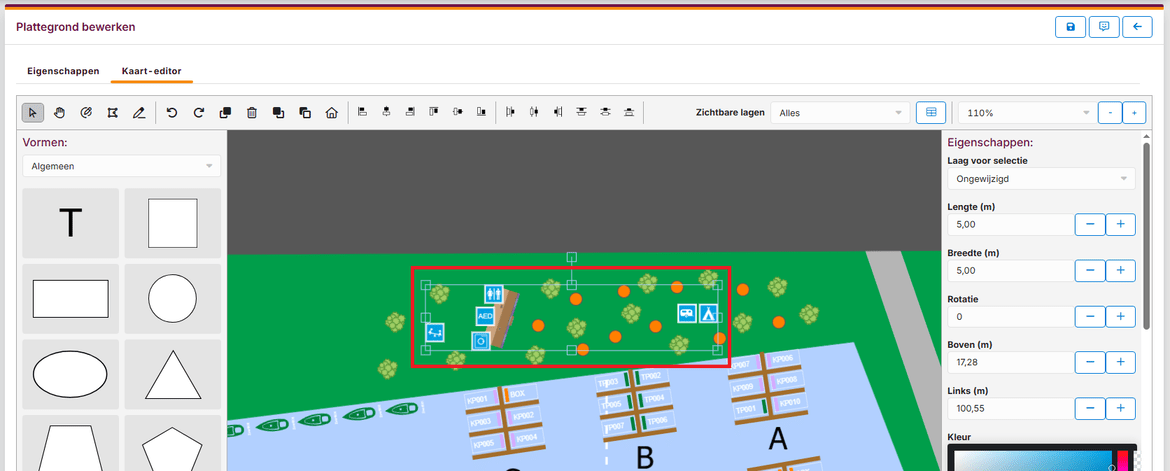Viewport: 1170px width, 471px height.
Task: Increase Lengte (m) with the plus button
Action: pos(1120,224)
